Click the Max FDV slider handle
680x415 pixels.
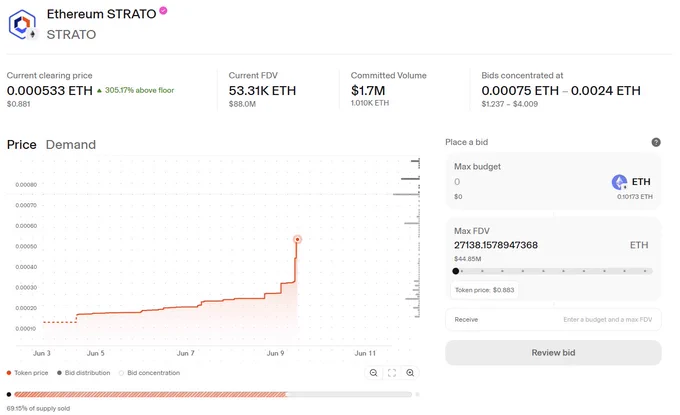tap(455, 271)
